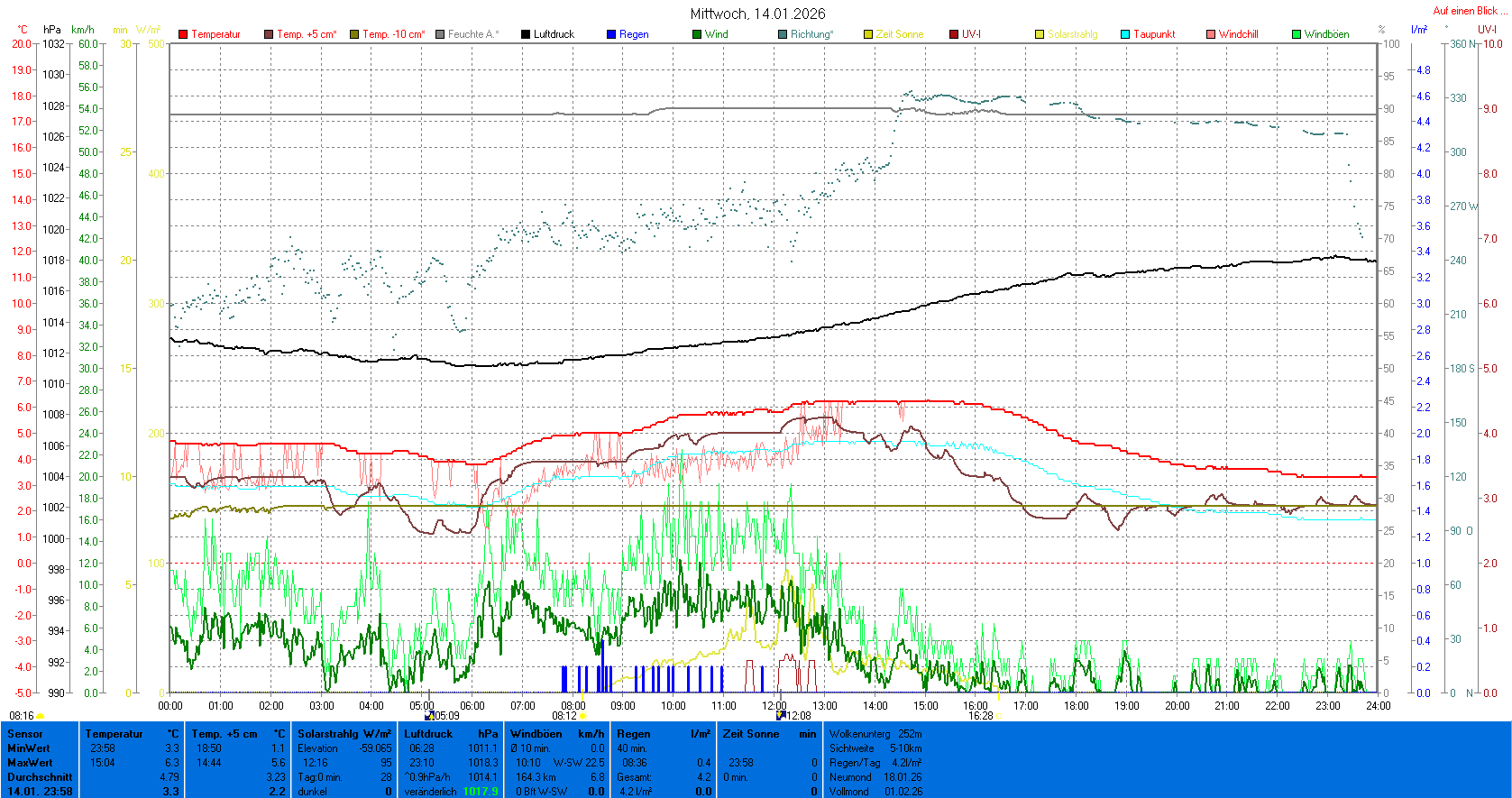
Task: Click the Zeit Sonne legend label
Action: point(899,34)
